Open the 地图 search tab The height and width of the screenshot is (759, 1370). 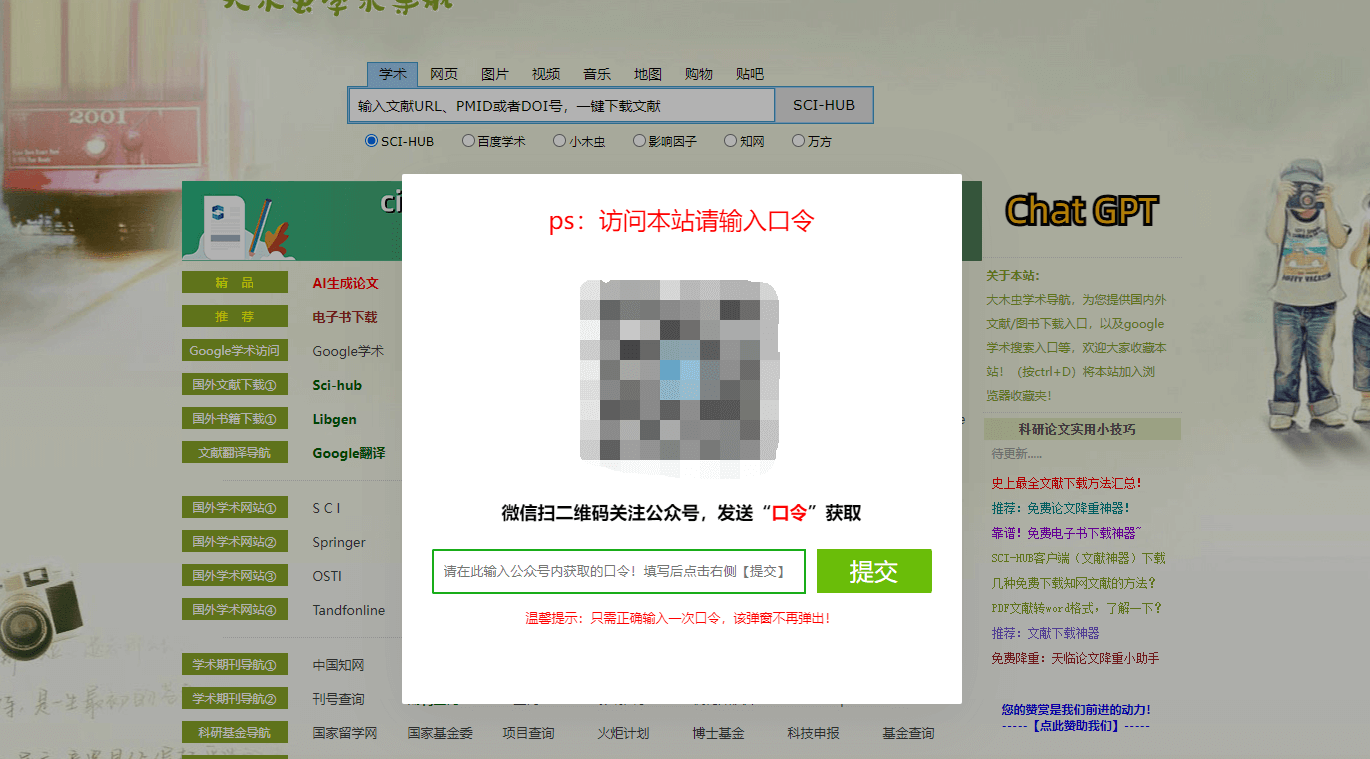(x=648, y=74)
